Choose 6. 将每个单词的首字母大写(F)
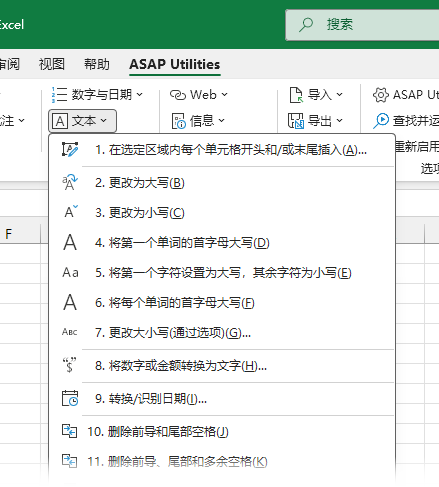 pyautogui.click(x=222, y=302)
